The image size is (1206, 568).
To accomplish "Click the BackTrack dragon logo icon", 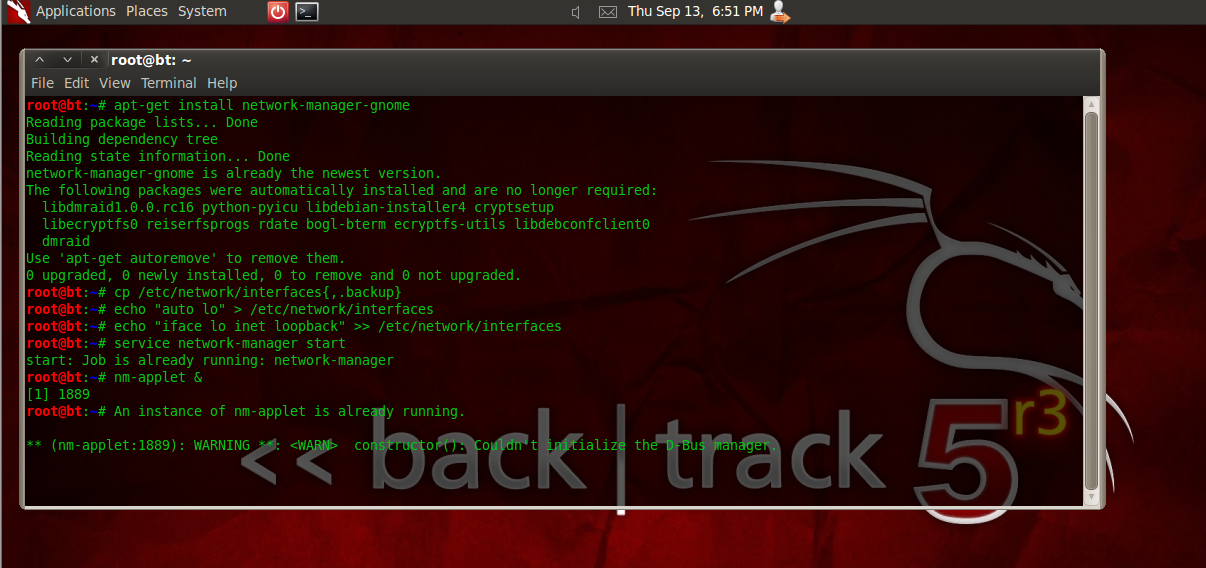I will [15, 12].
